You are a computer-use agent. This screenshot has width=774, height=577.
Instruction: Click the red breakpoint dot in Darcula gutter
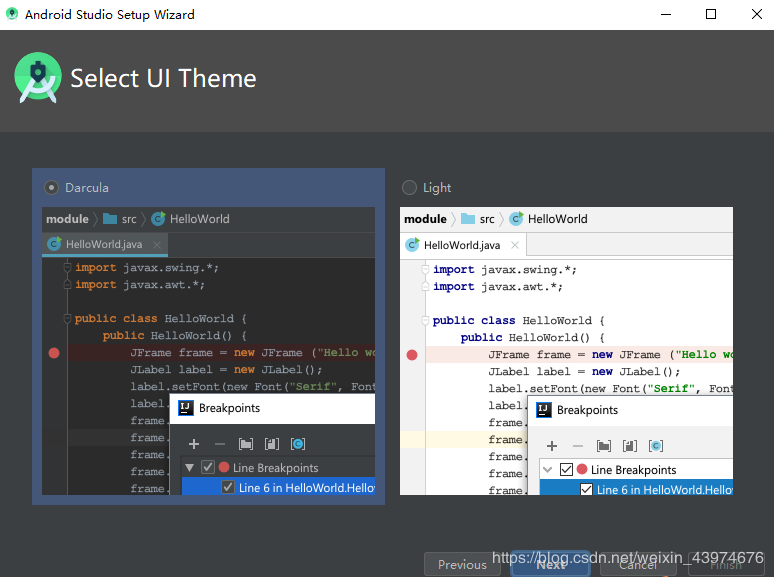click(54, 353)
